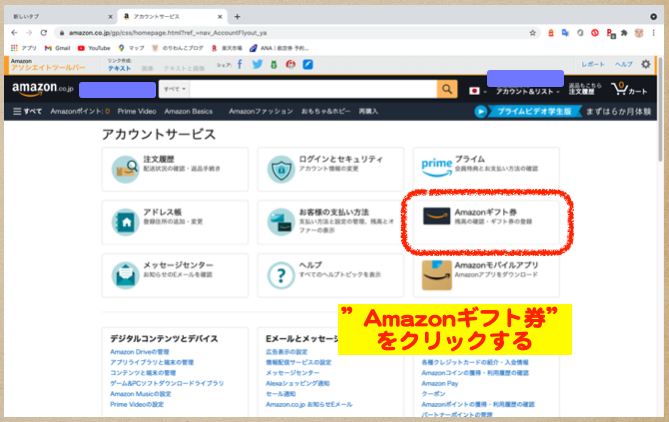Click Prime Videoの設定 link
Screen dimensions: 669x422
click(137, 404)
